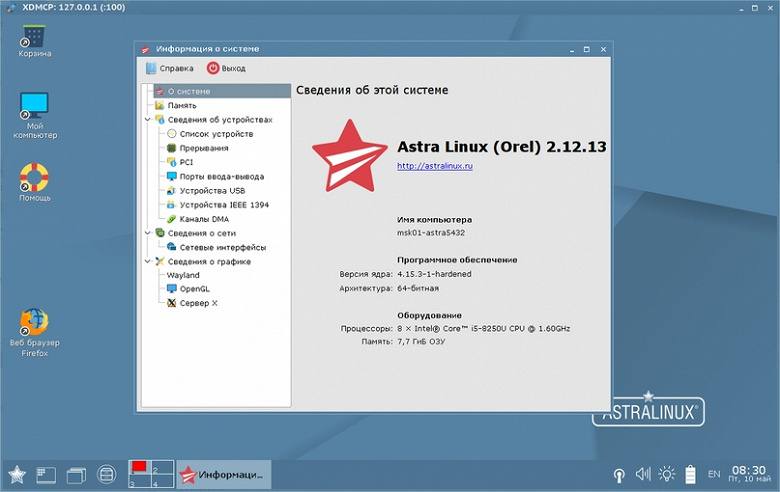Select the PCI entry icon
The image size is (780, 492).
(172, 162)
